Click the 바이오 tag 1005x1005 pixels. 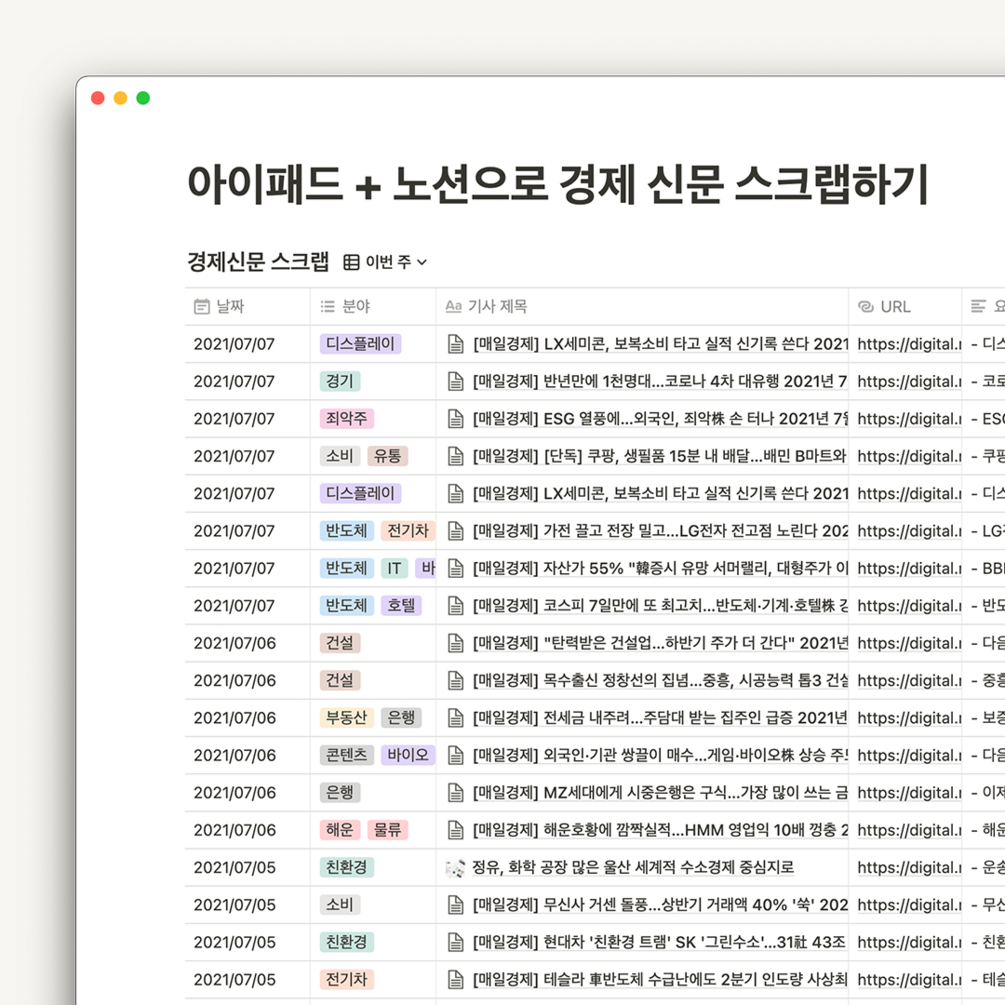[x=408, y=754]
